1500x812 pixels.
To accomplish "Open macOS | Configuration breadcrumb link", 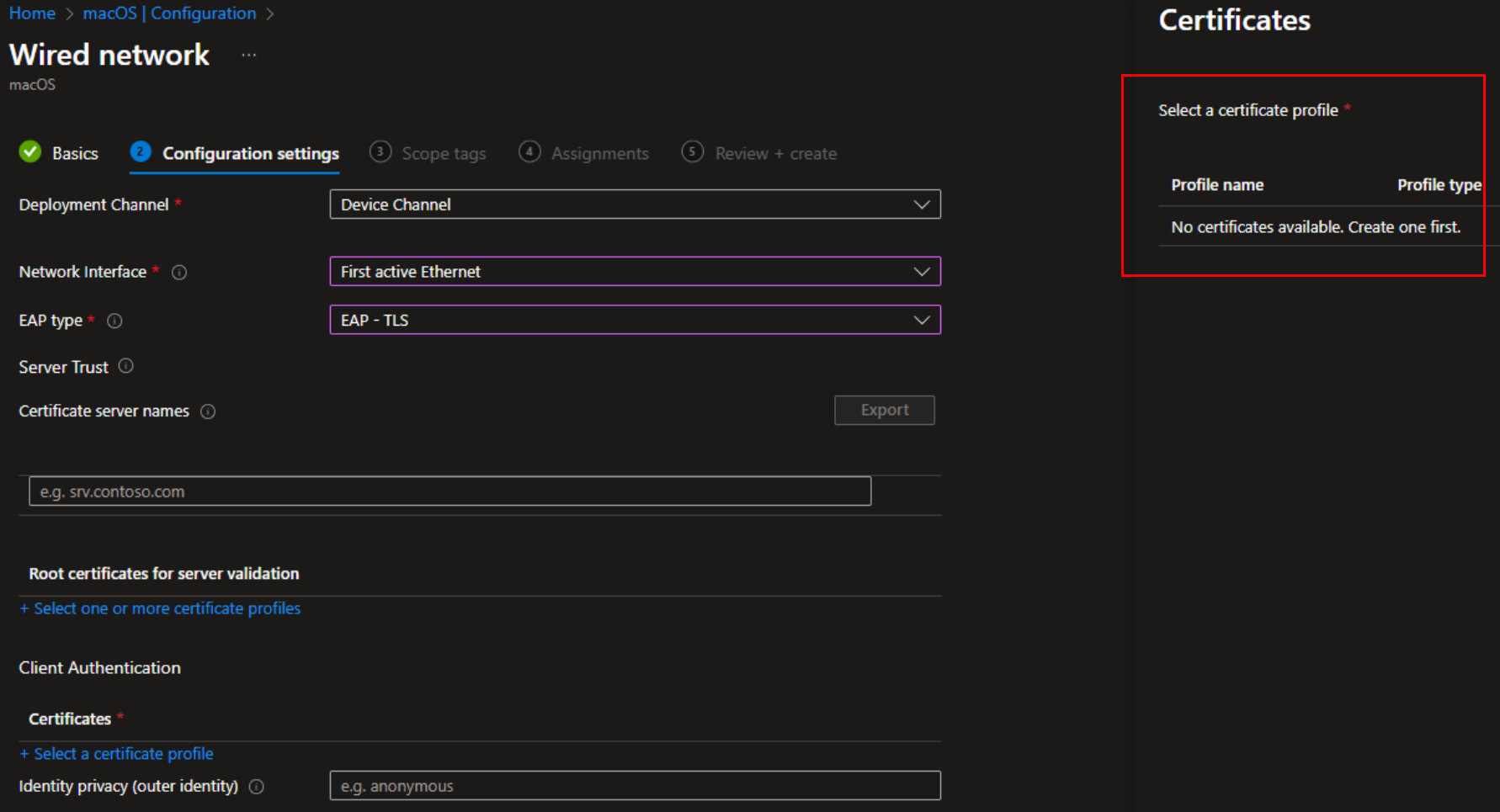I will (169, 13).
